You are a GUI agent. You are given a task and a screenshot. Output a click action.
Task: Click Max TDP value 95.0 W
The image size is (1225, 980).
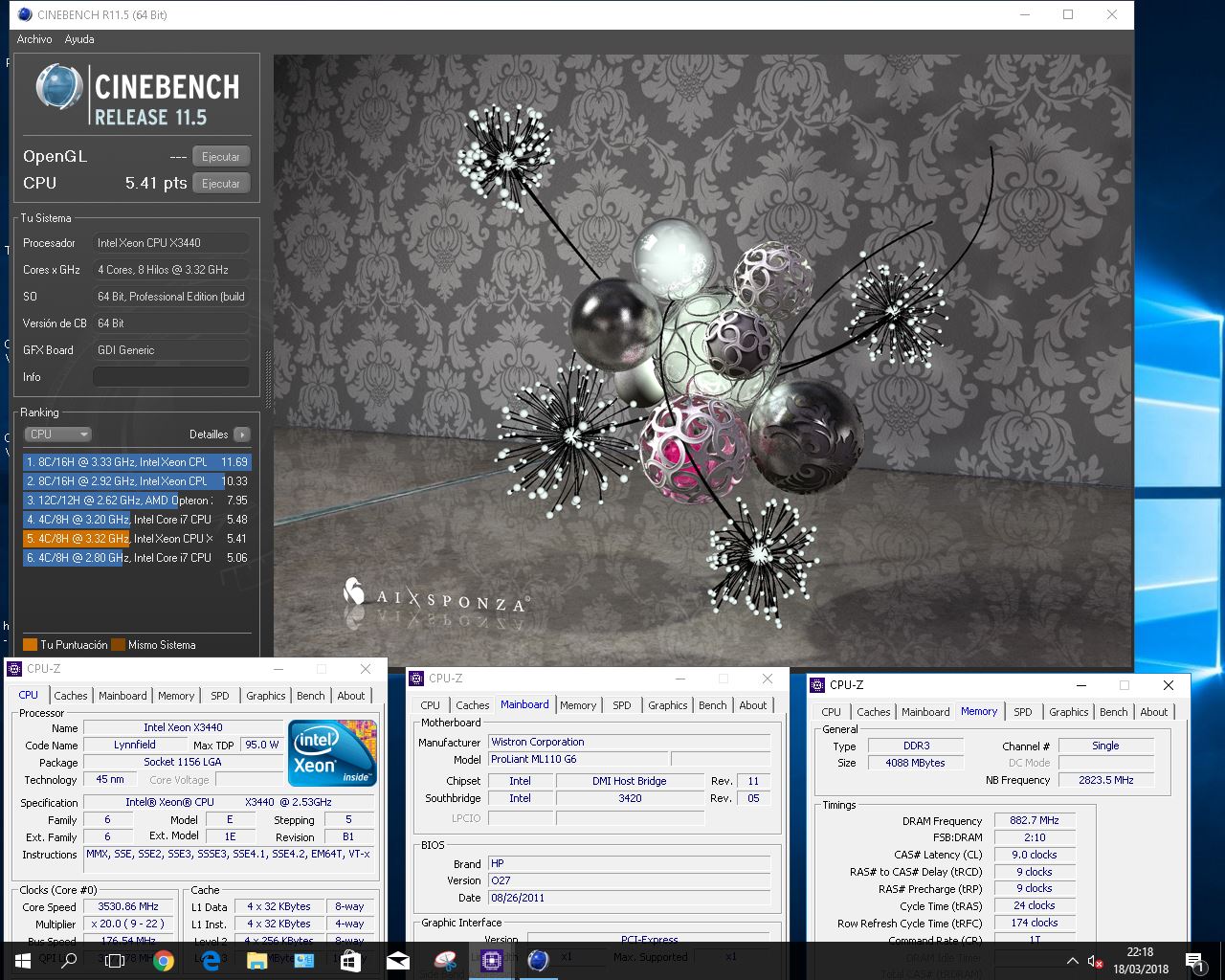tap(261, 745)
